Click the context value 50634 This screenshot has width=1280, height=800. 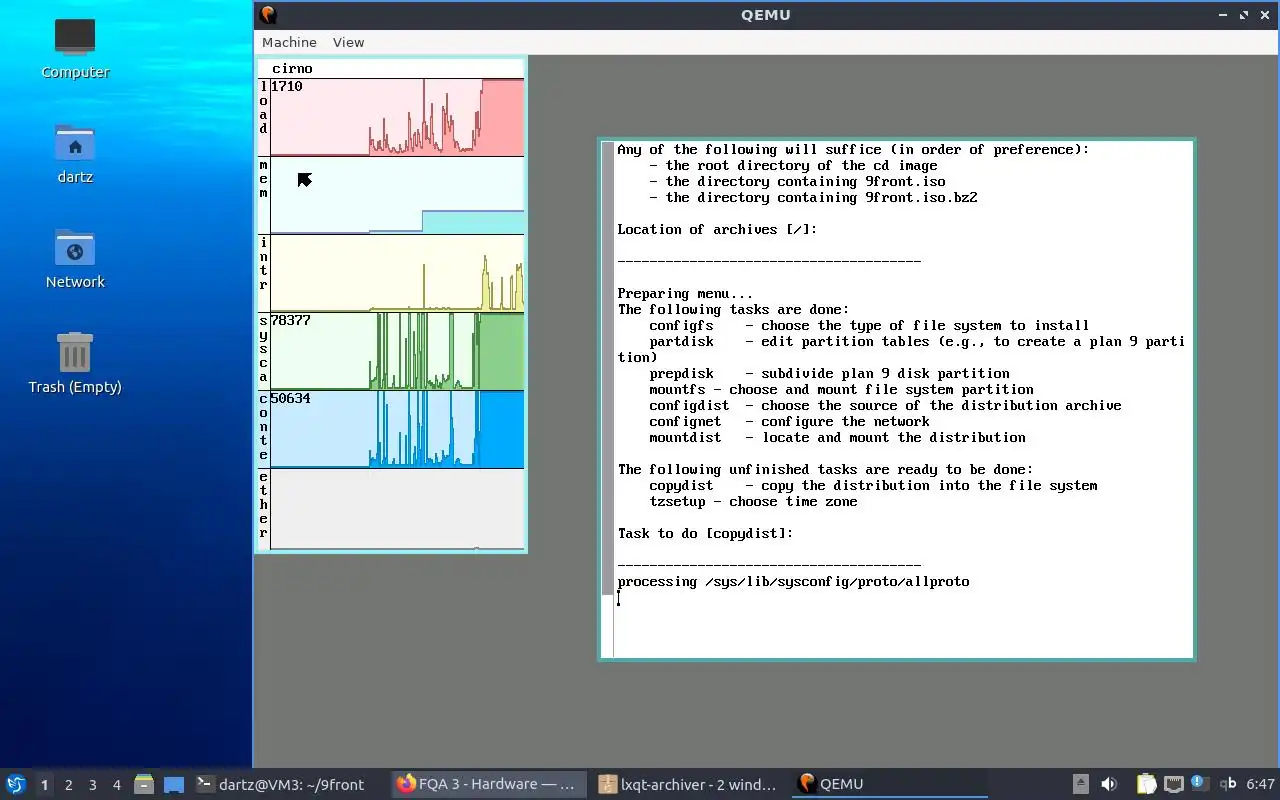point(291,398)
